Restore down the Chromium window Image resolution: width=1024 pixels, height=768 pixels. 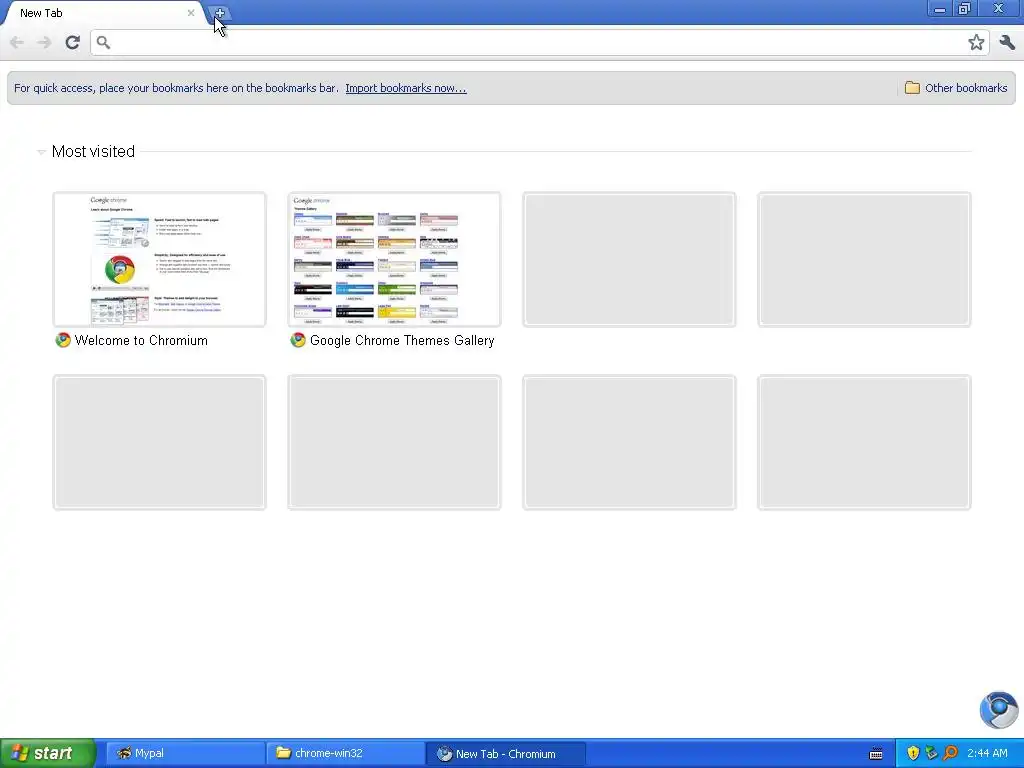click(964, 9)
